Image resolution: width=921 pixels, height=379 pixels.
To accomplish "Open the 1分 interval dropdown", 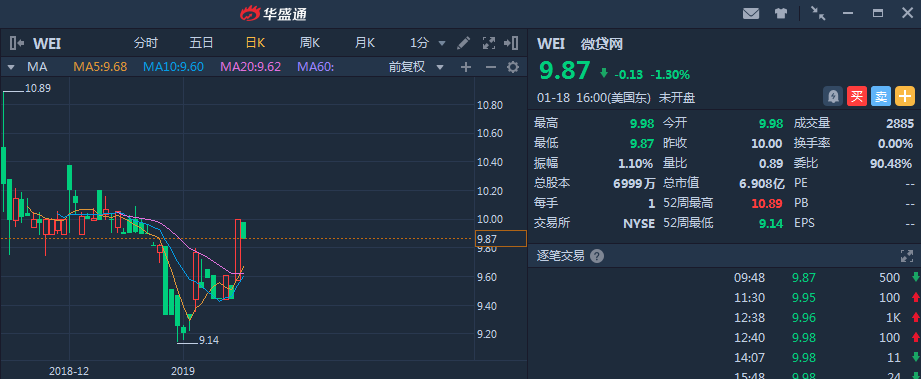I will click(x=428, y=43).
